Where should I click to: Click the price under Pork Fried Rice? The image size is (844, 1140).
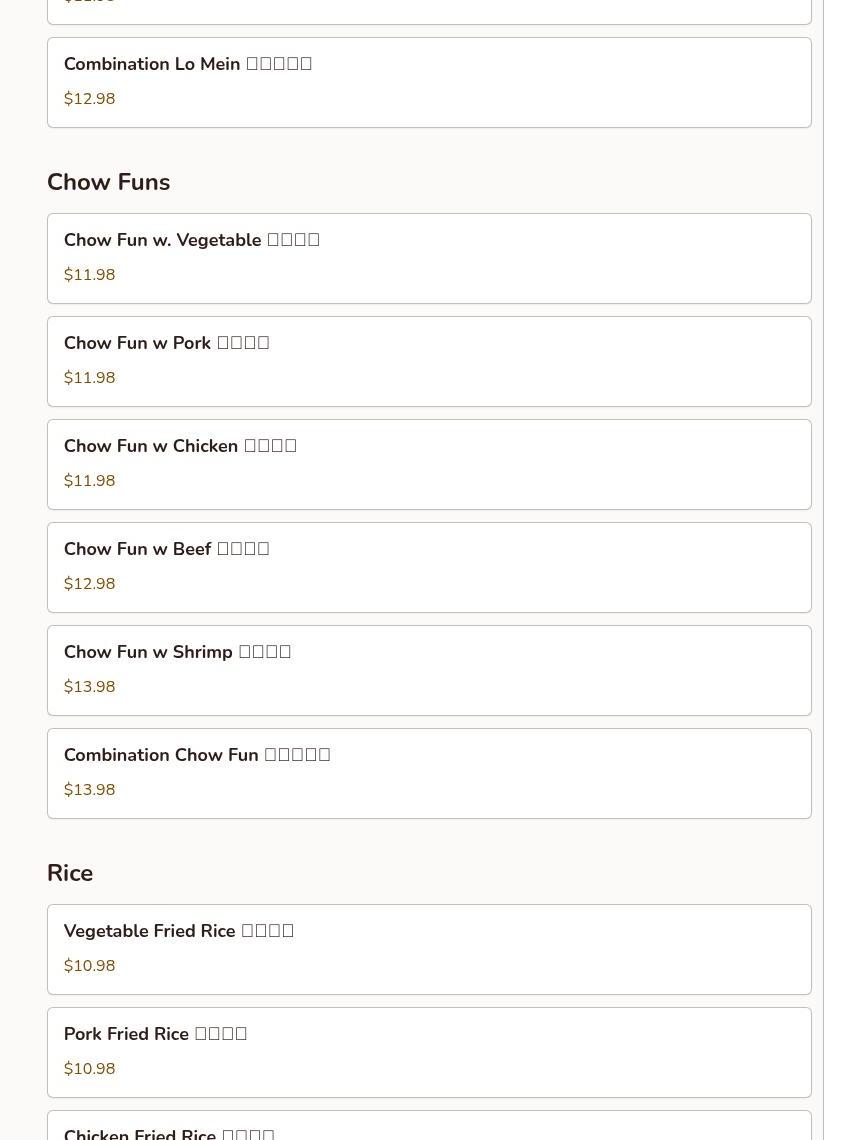pos(90,1069)
